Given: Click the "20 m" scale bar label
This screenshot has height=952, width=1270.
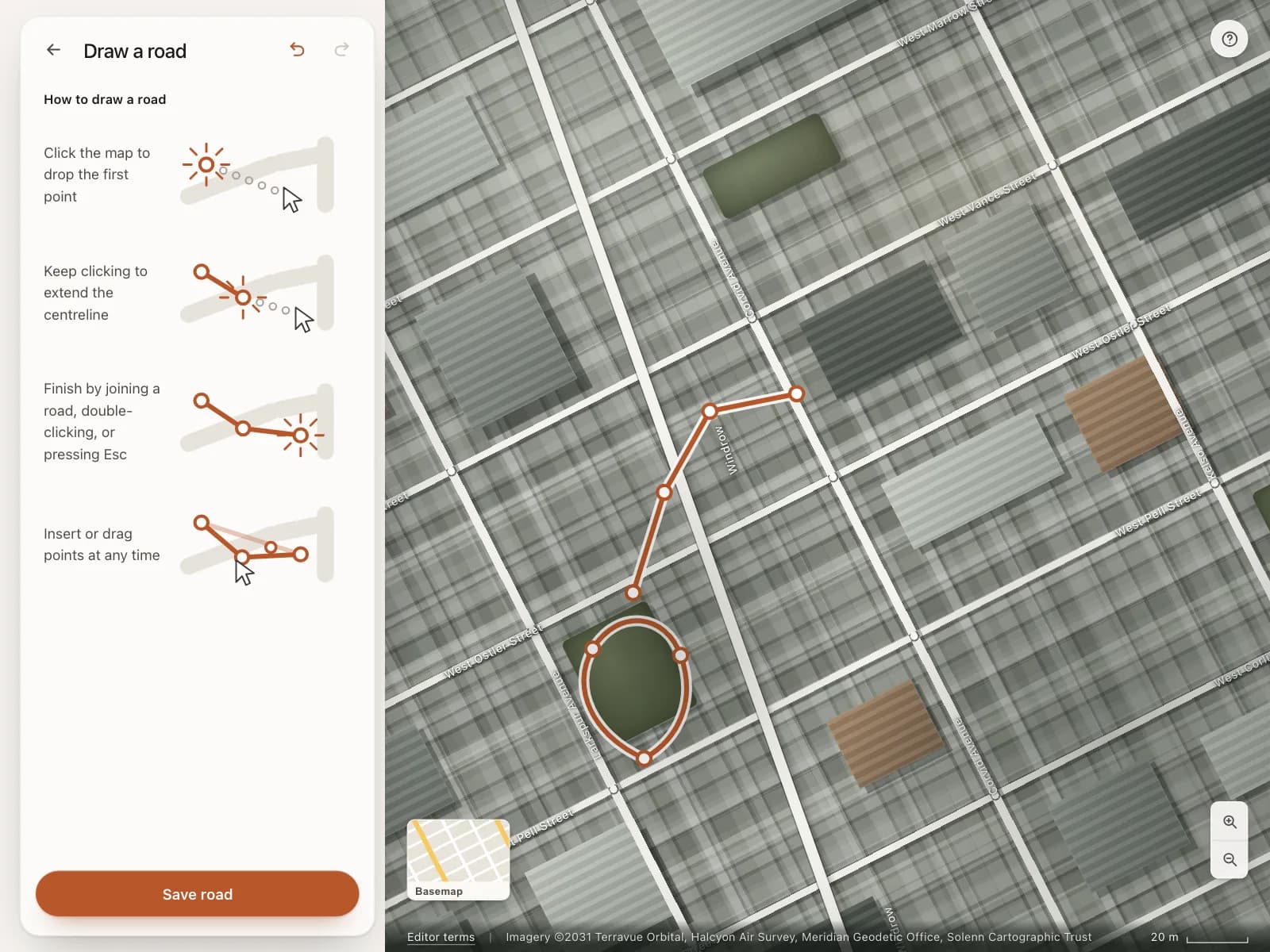Looking at the screenshot, I should [1164, 937].
